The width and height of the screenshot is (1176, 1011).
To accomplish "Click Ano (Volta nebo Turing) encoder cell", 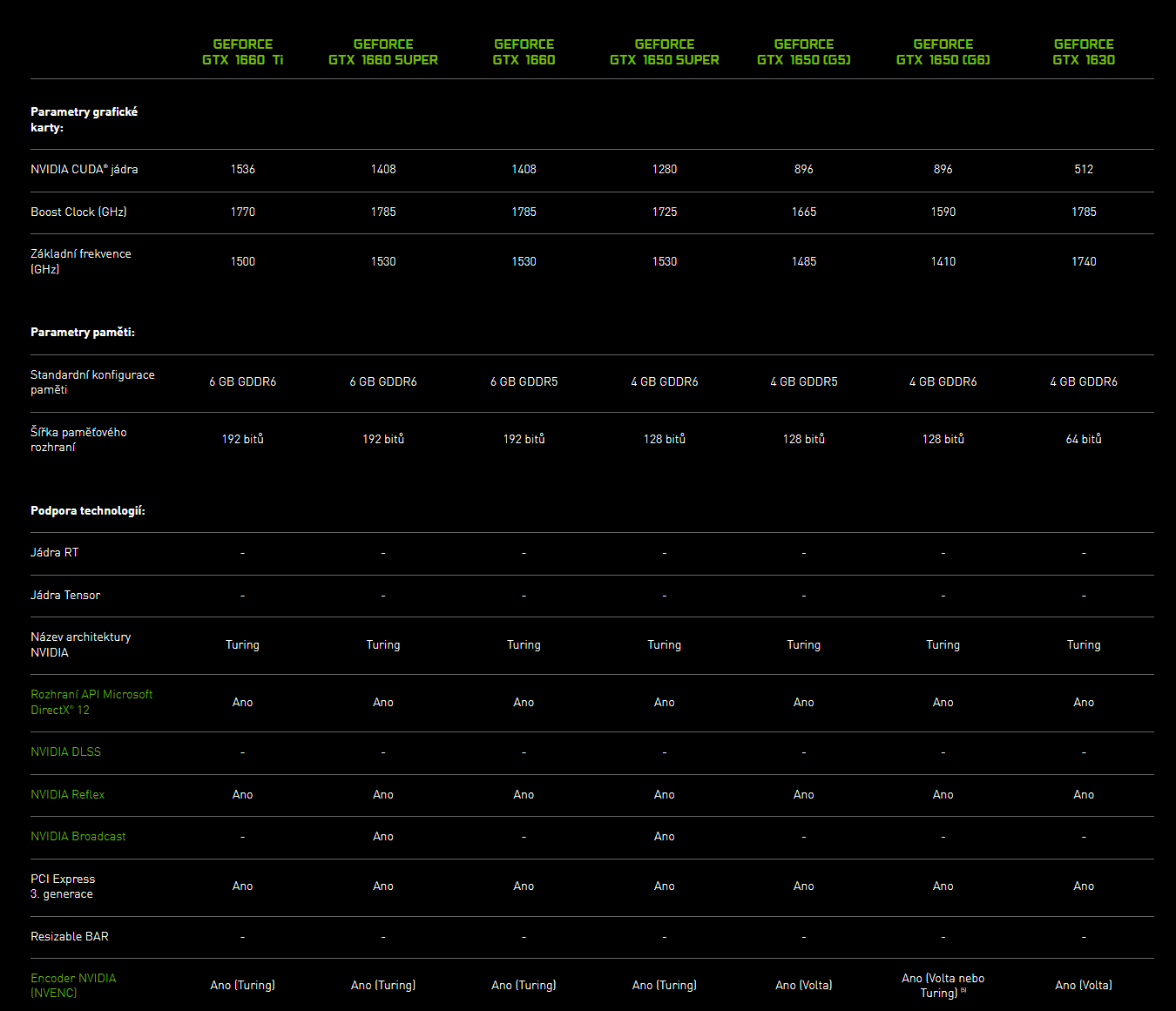I will [x=943, y=985].
